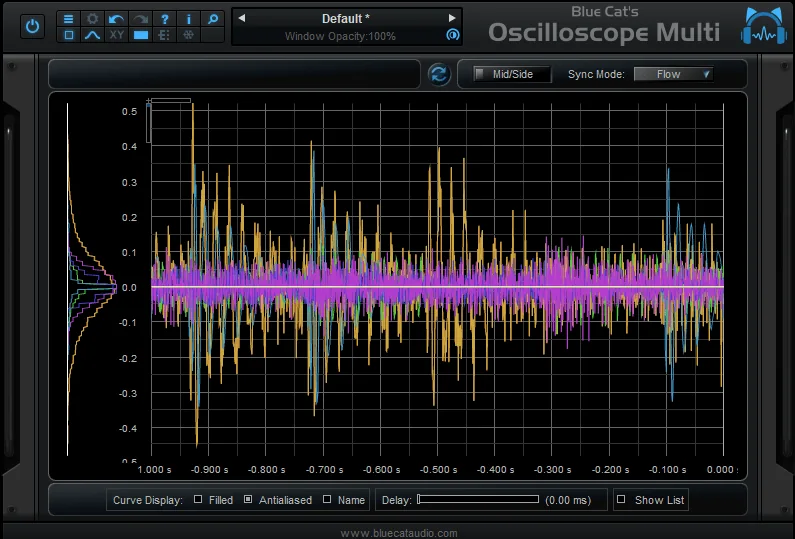The image size is (795, 539).
Task: Click the curve list tree icon
Action: (x=164, y=35)
